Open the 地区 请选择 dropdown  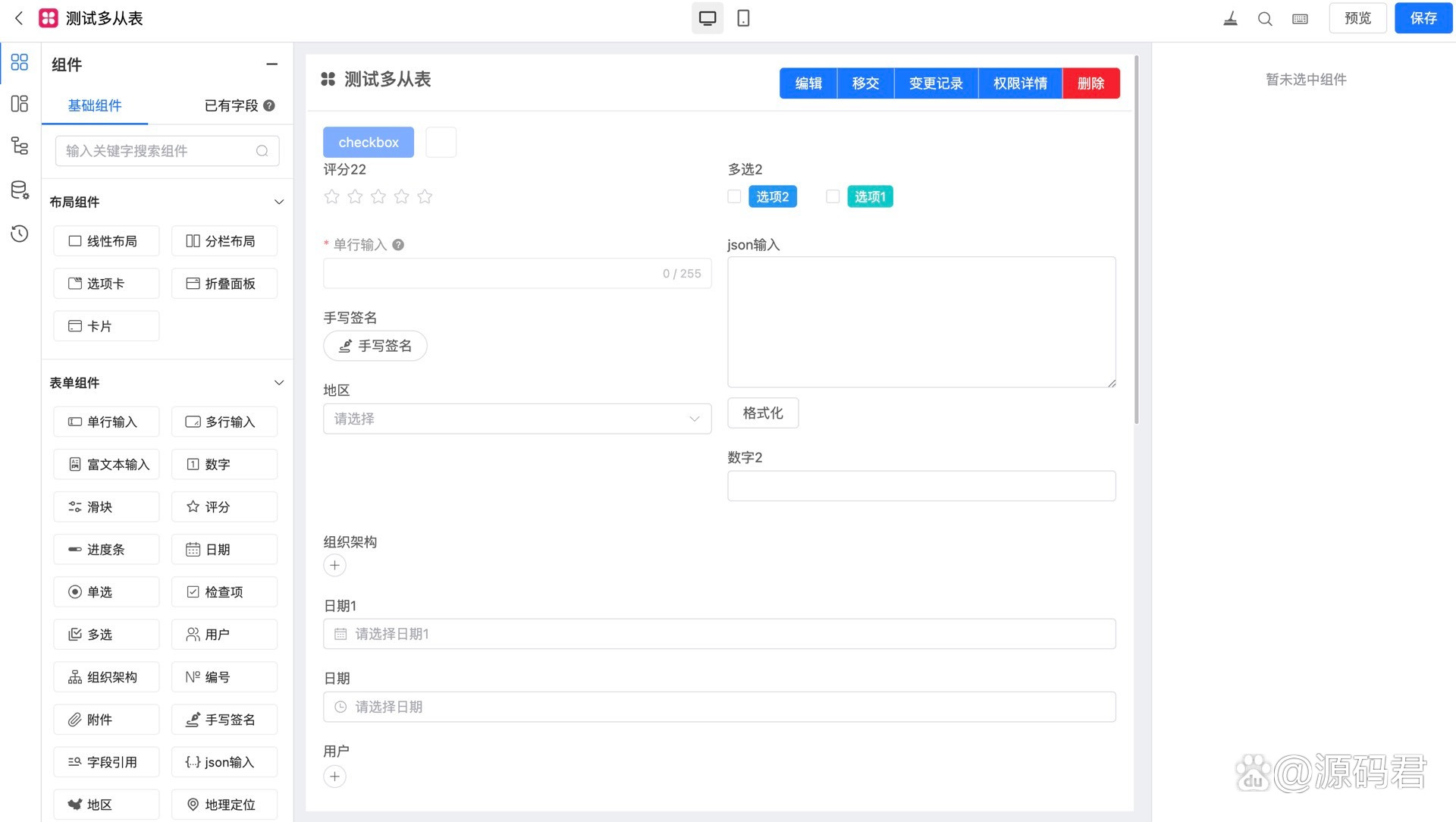pos(517,419)
